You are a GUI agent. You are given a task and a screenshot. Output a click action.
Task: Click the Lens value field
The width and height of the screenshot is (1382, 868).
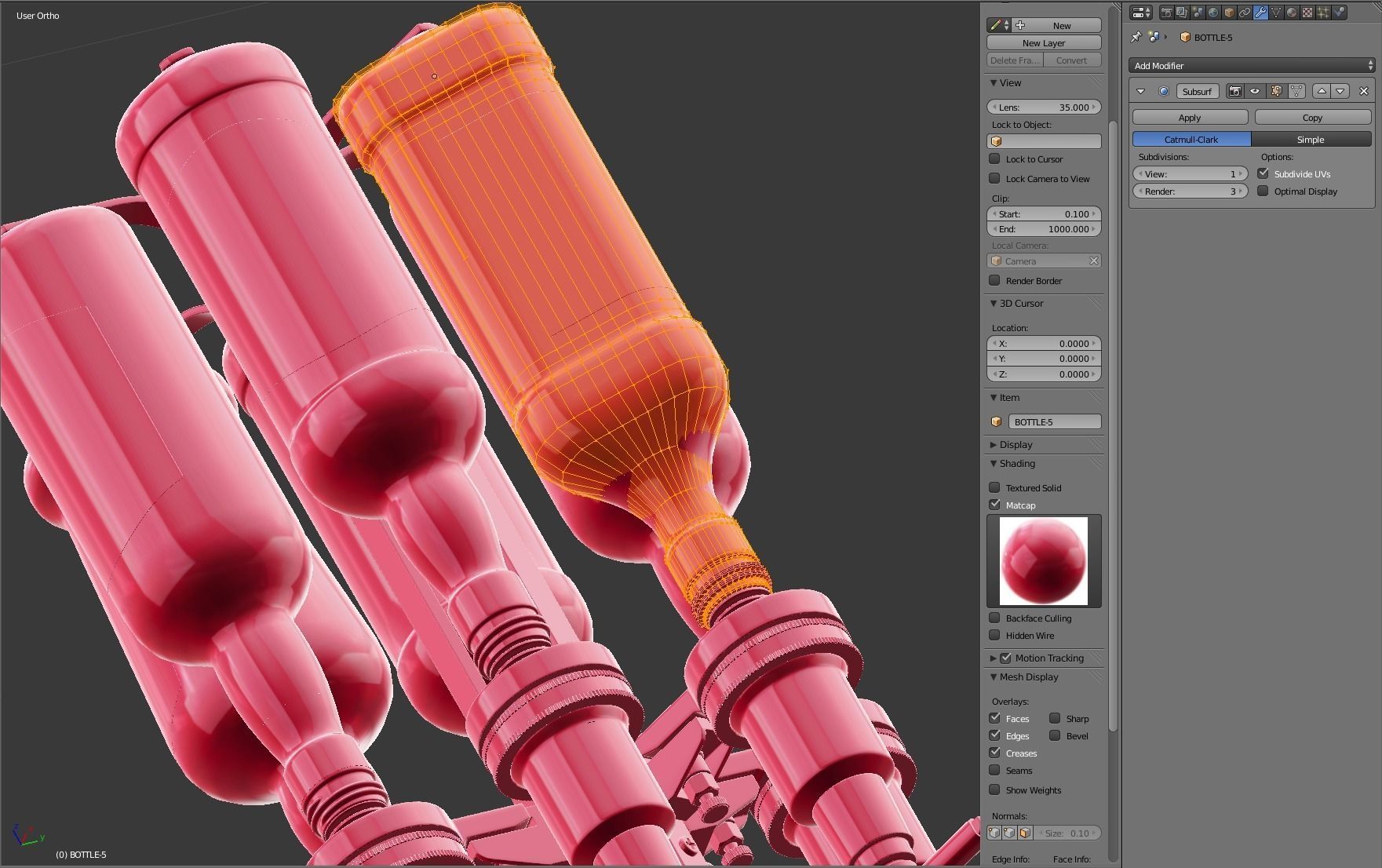[x=1044, y=108]
